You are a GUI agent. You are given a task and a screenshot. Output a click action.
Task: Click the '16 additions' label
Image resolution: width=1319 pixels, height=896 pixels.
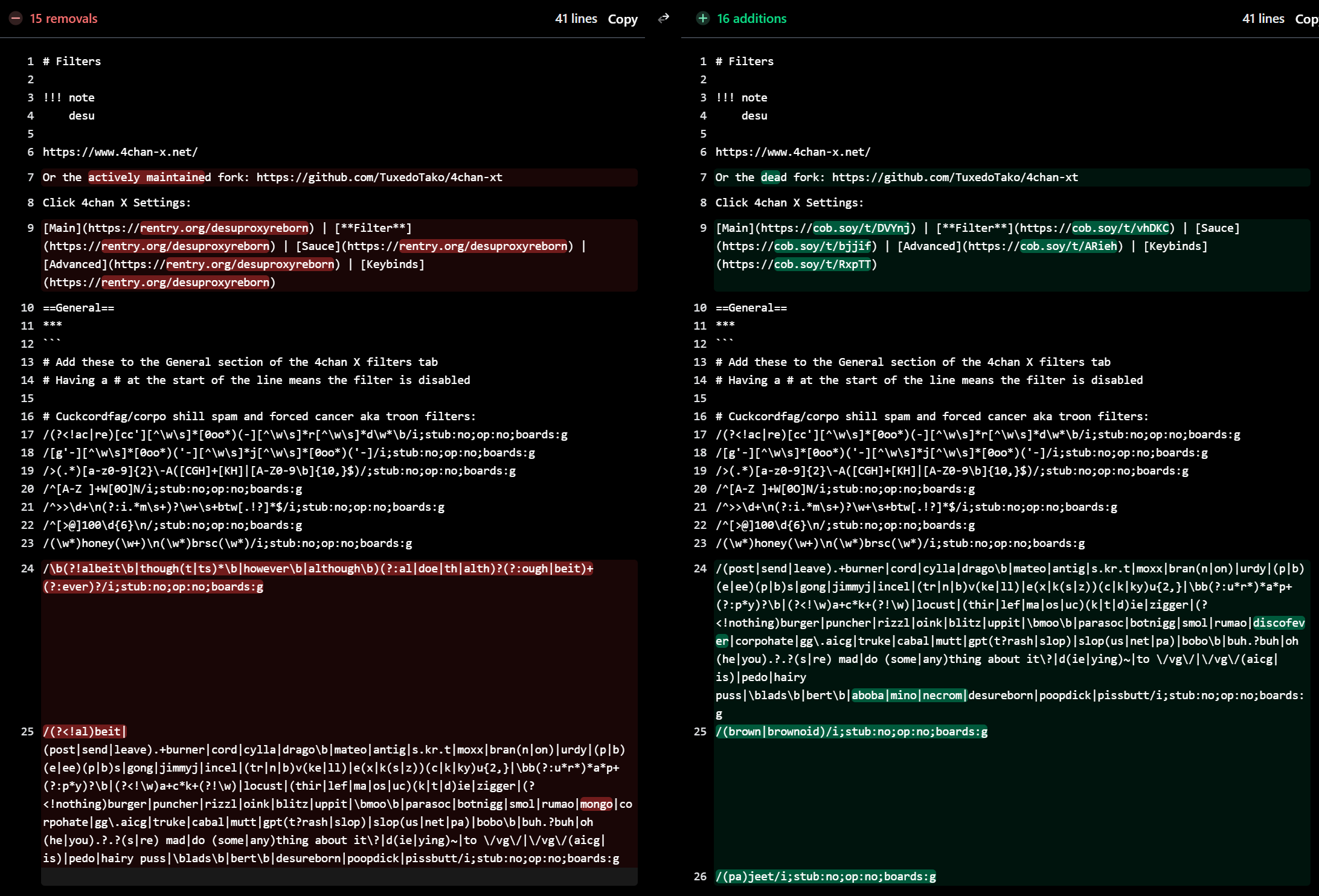[x=751, y=19]
